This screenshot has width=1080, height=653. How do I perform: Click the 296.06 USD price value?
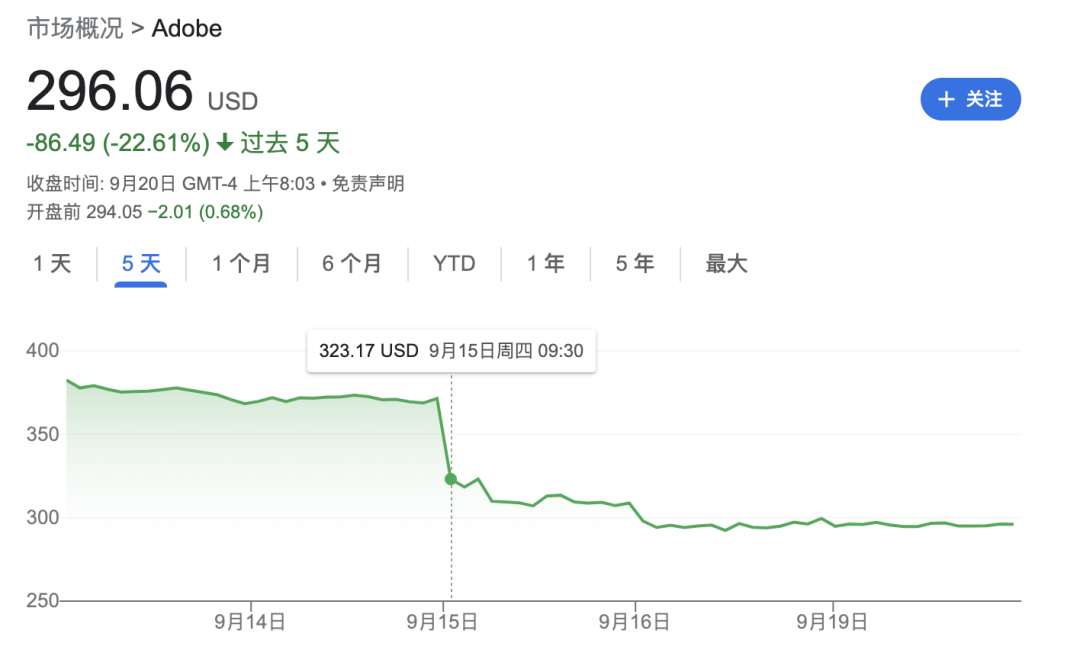point(142,91)
